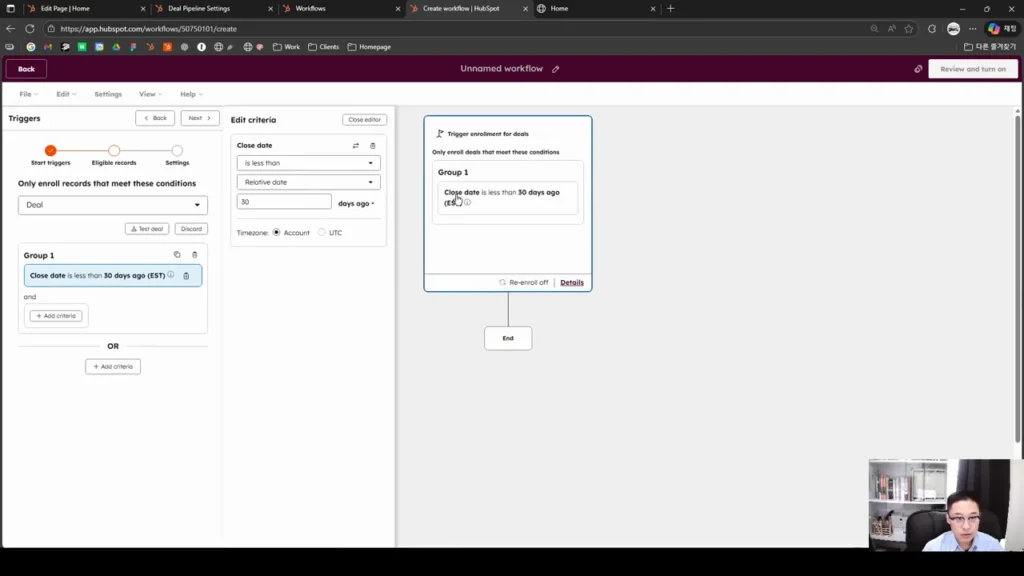Select the Account timezone radio button
This screenshot has width=1024, height=576.
click(x=277, y=232)
